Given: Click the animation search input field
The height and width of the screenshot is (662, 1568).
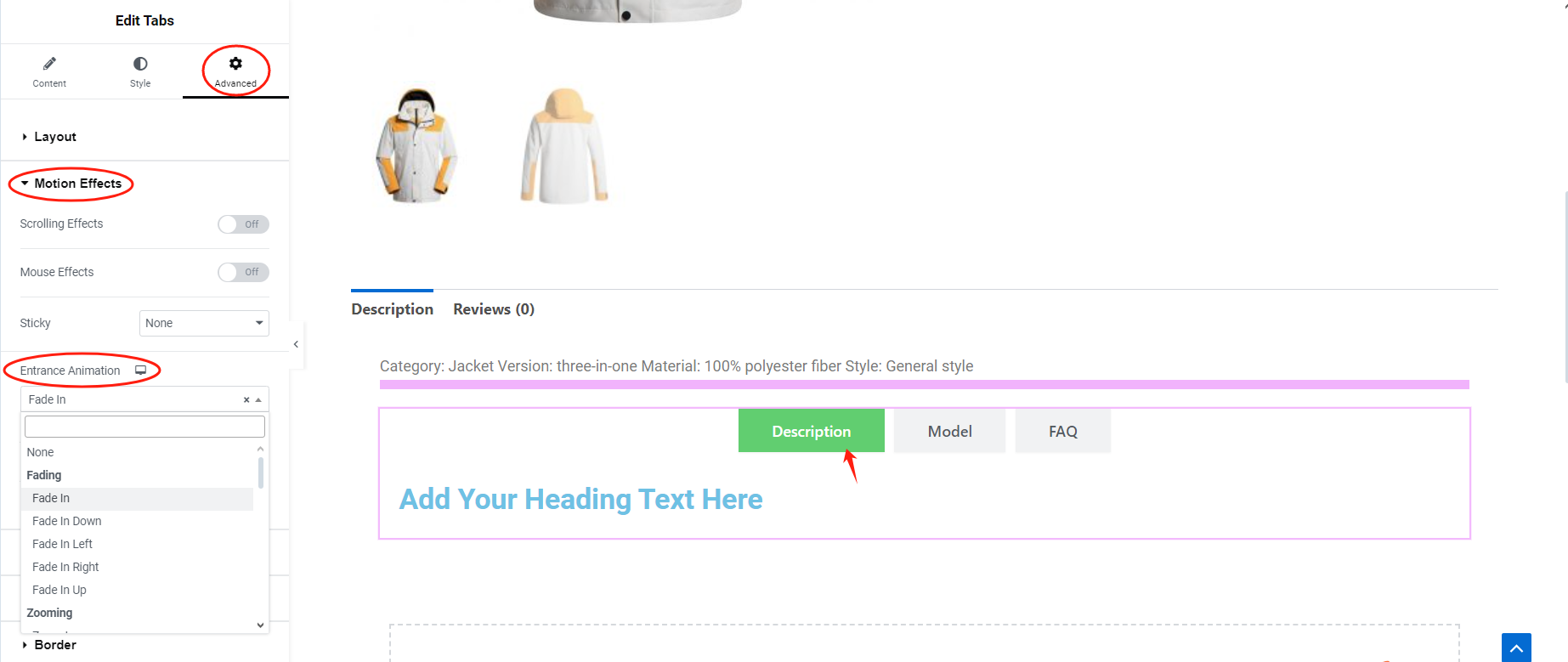Looking at the screenshot, I should coord(144,427).
